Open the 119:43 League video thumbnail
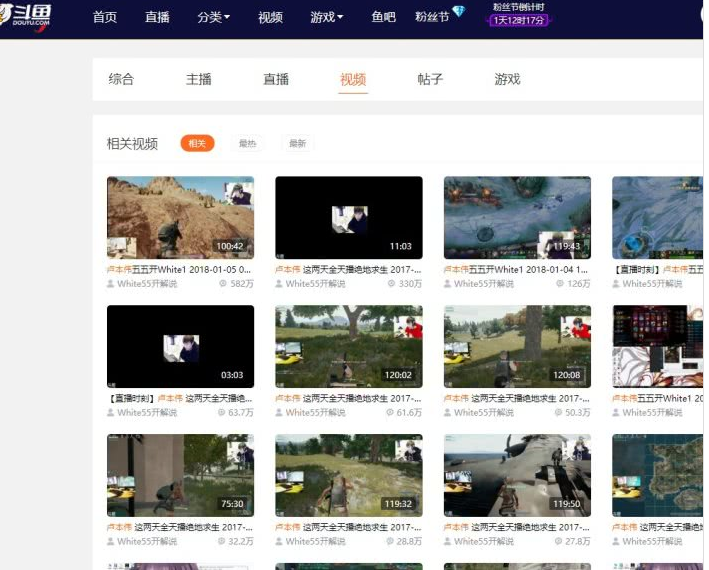Image resolution: width=709 pixels, height=570 pixels. (x=517, y=217)
